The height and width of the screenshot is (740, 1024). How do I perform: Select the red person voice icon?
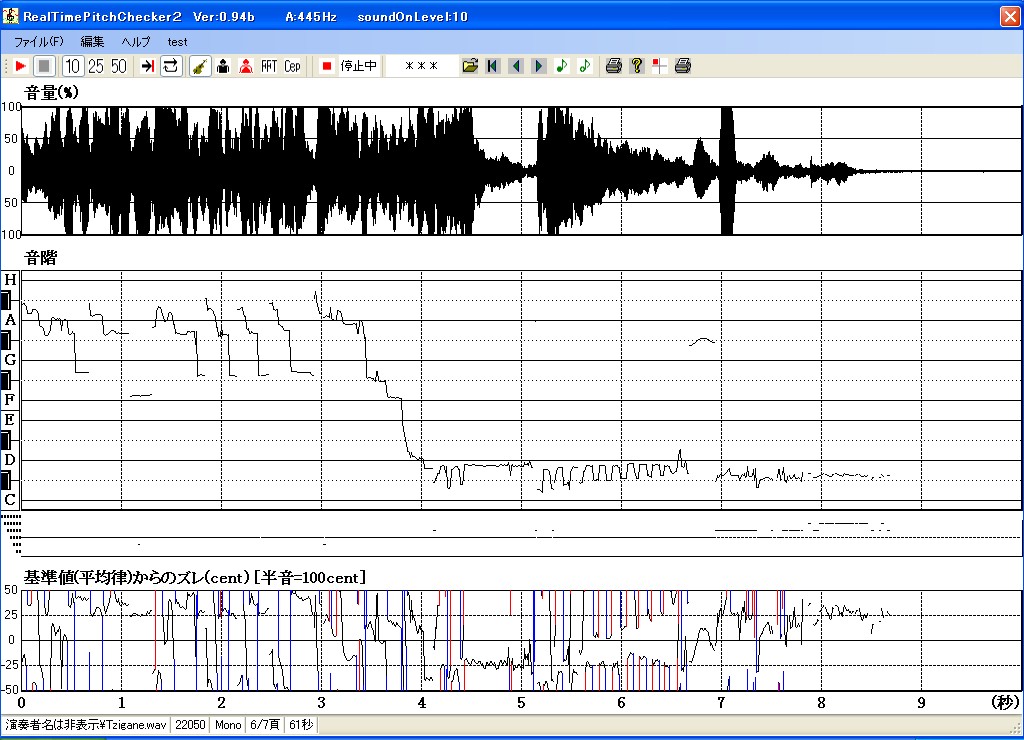[246, 66]
